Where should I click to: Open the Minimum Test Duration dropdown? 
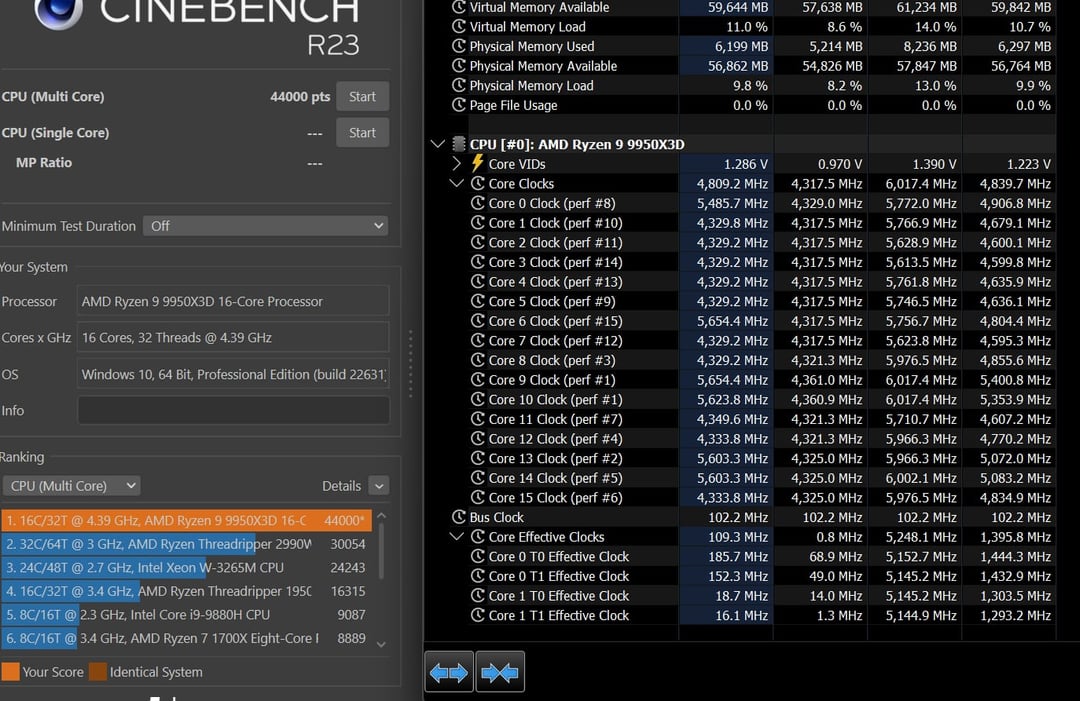tap(265, 226)
